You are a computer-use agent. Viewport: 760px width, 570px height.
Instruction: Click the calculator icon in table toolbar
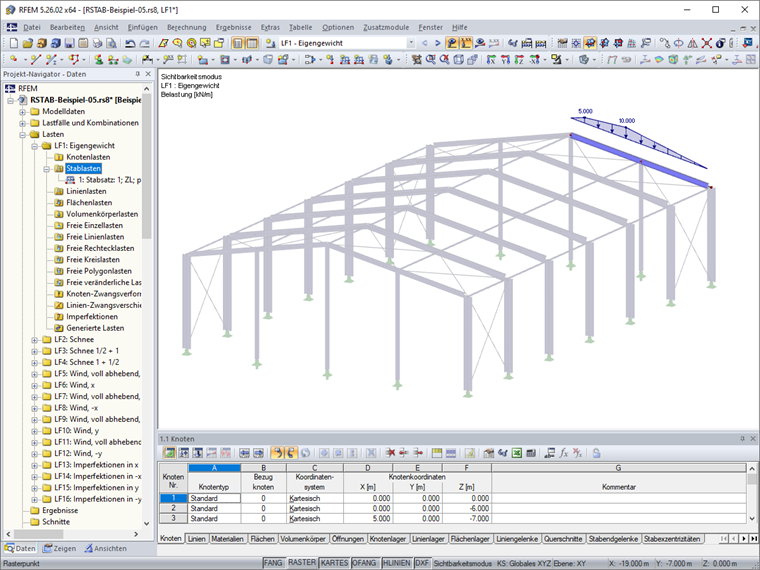(x=531, y=453)
